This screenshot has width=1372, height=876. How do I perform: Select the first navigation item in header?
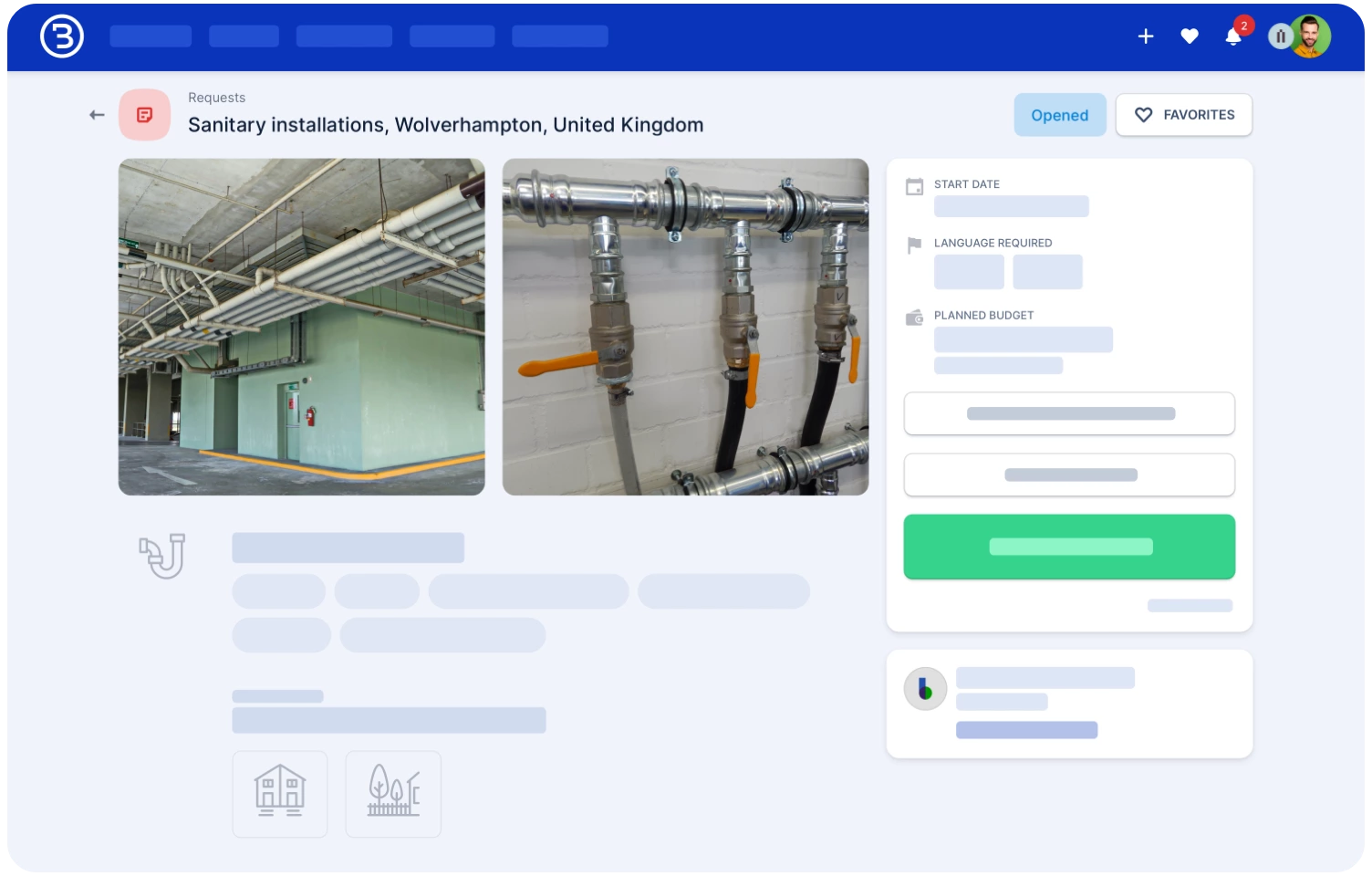coord(151,36)
